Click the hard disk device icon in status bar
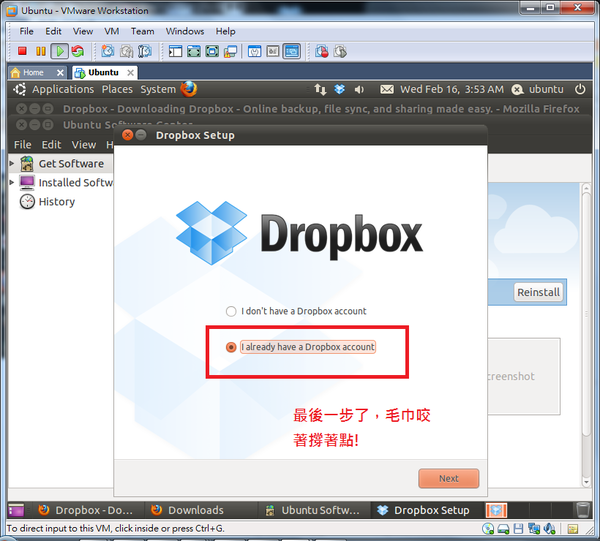The width and height of the screenshot is (600, 541). tap(503, 529)
